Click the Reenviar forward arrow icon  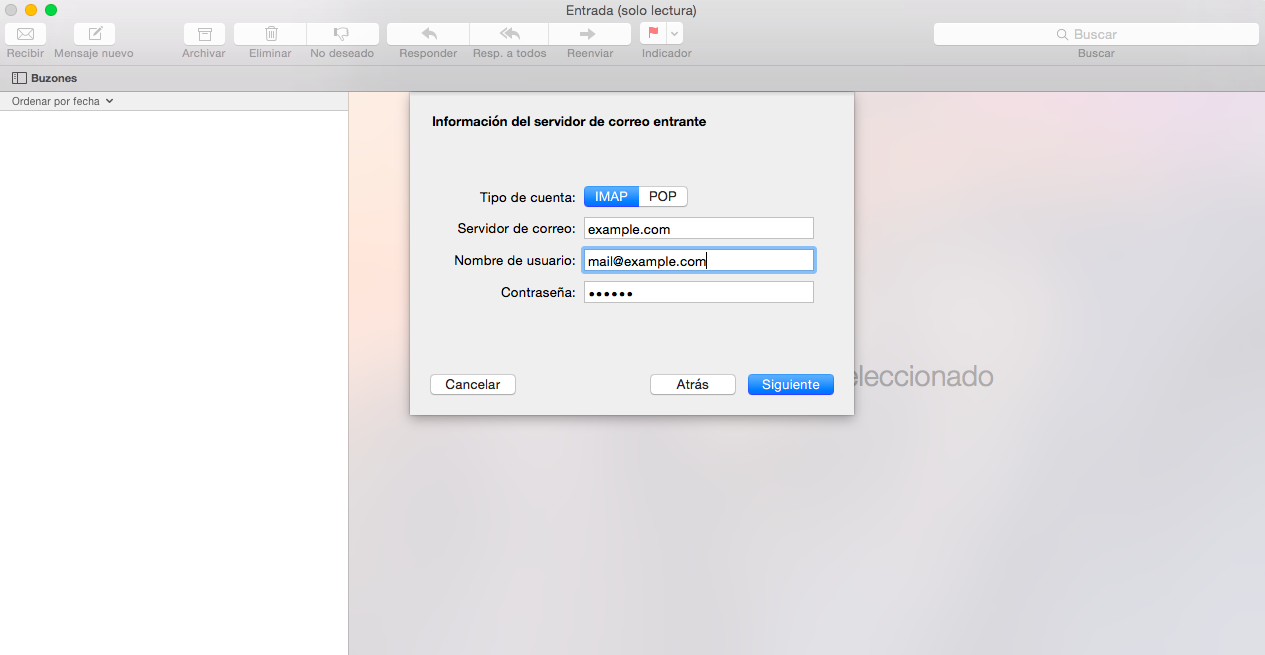coord(590,33)
